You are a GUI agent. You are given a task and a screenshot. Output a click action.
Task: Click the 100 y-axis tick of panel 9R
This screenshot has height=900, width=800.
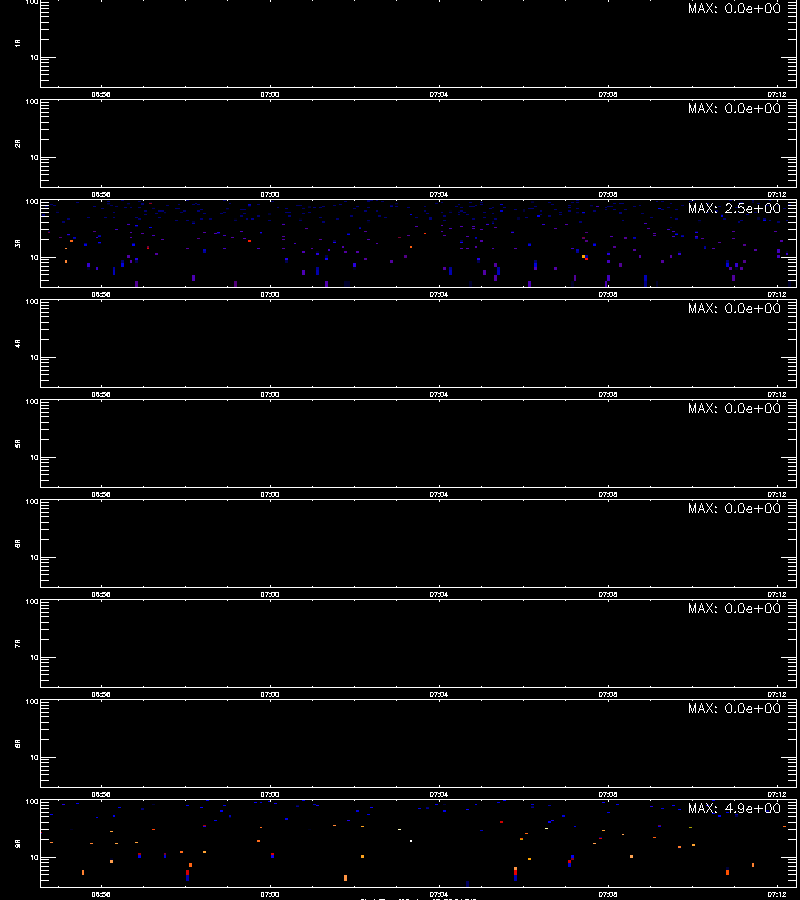[x=32, y=802]
